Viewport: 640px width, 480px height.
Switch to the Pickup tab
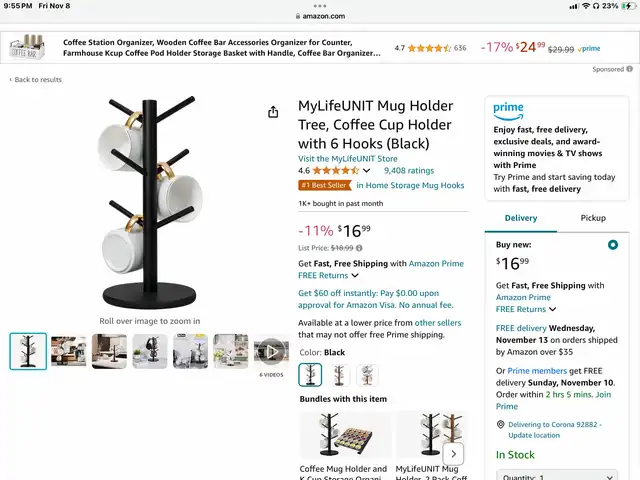(593, 218)
